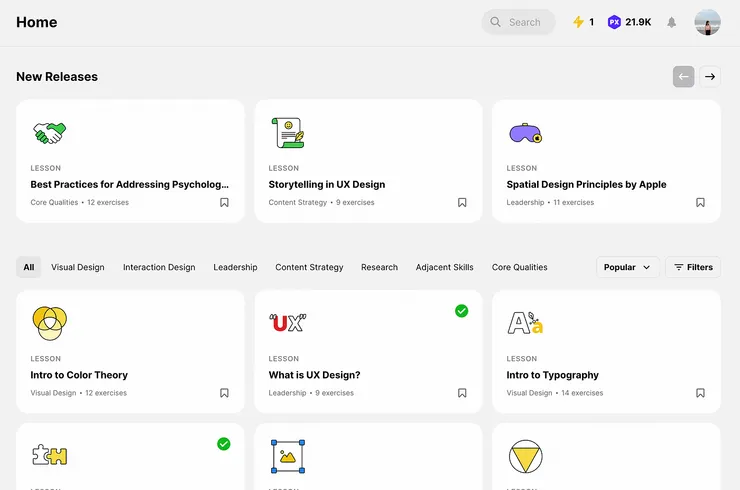Bookmark the Spatial Design Principles lesson
Screen dimensions: 740x490
tap(700, 202)
